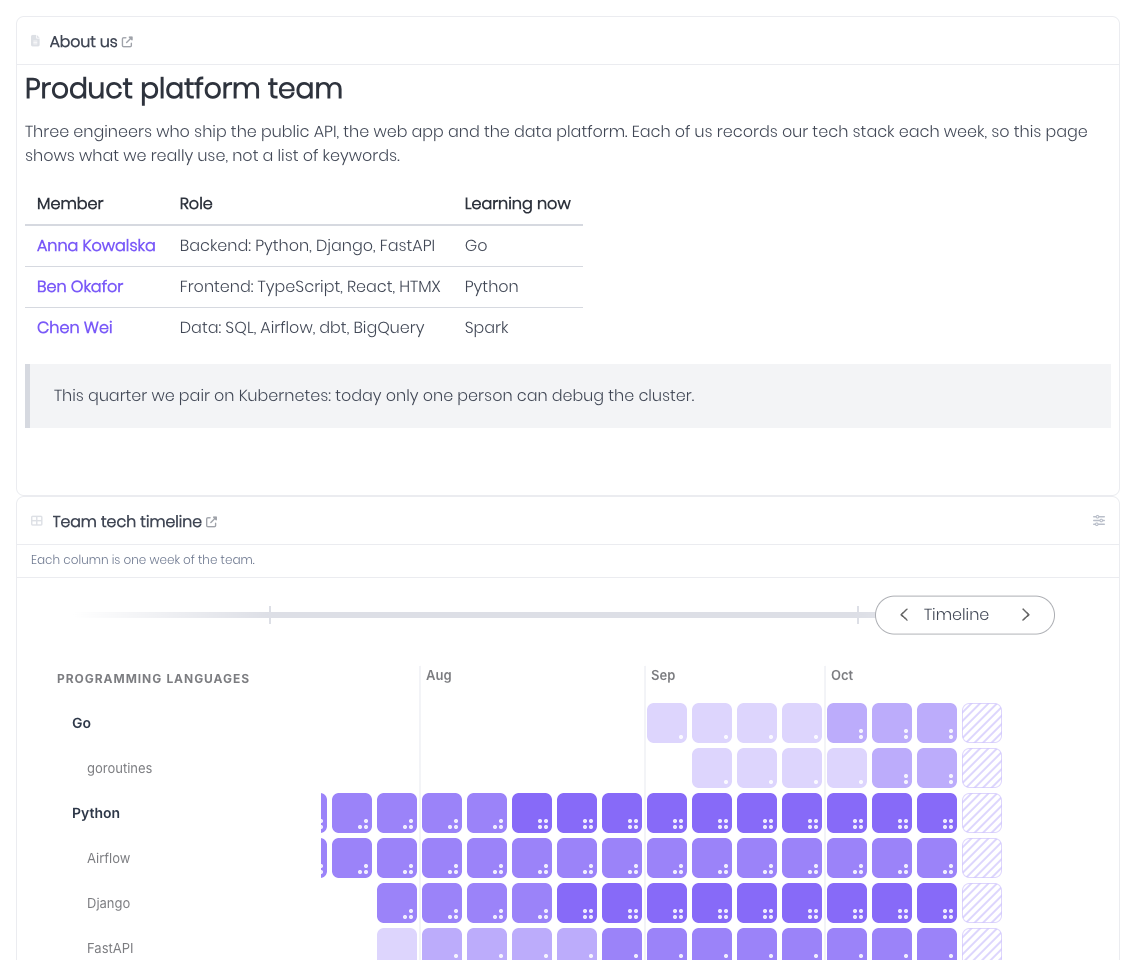The width and height of the screenshot is (1136, 960).
Task: Click first Go cell under Oct
Action: pyautogui.click(x=847, y=723)
